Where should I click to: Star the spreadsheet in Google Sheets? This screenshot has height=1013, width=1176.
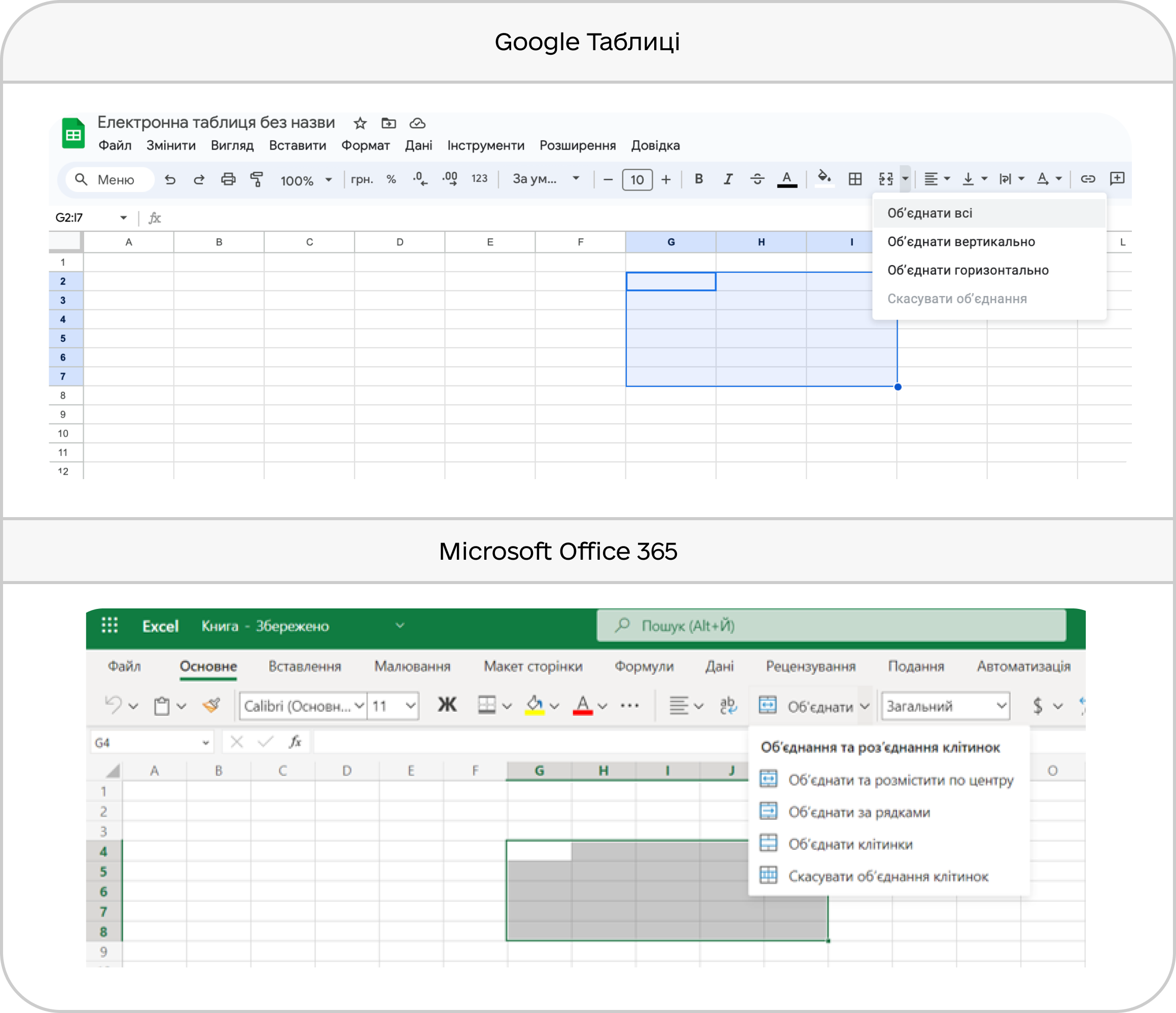point(360,123)
